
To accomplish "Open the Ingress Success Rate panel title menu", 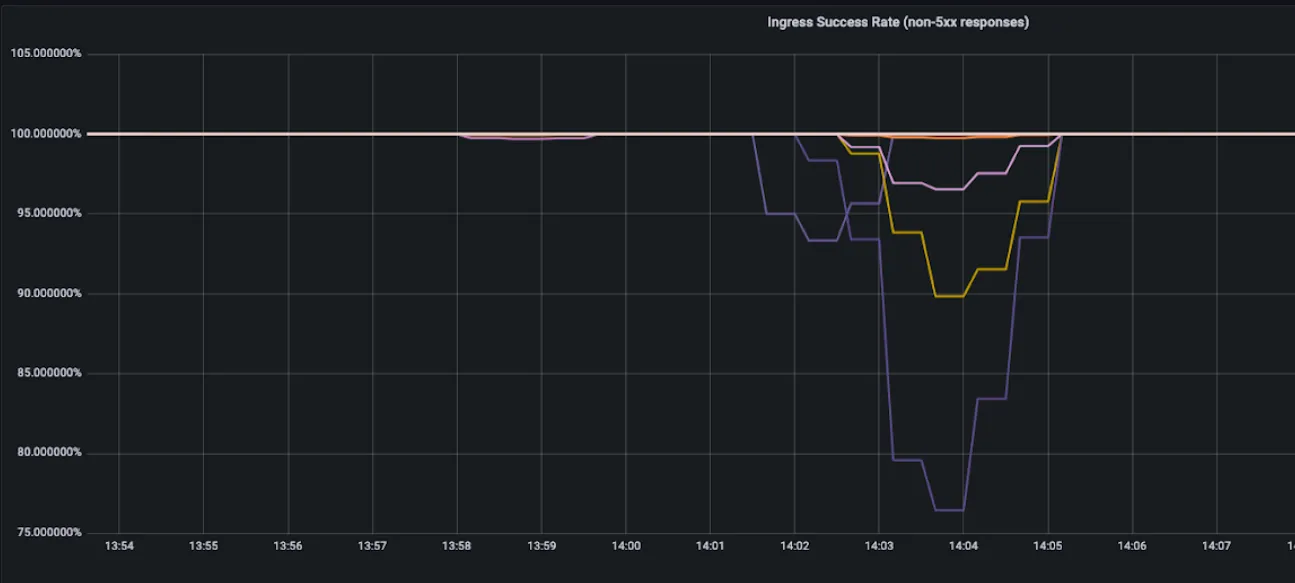I will click(x=897, y=22).
